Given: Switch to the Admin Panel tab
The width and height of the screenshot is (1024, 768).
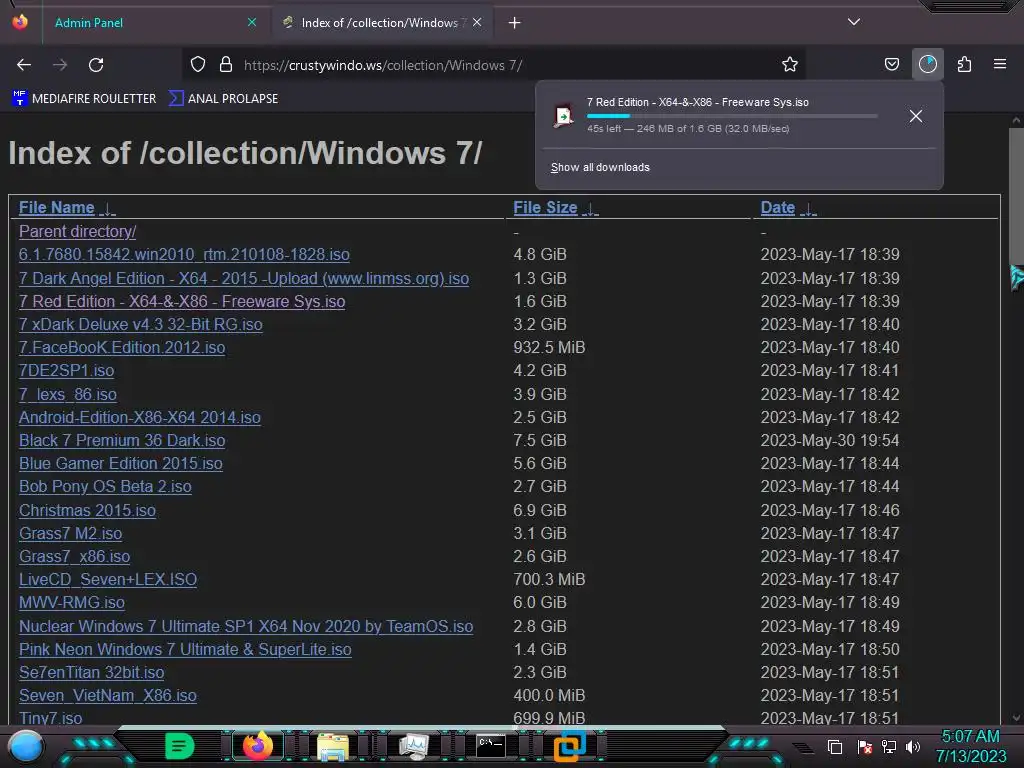Looking at the screenshot, I should pos(89,23).
